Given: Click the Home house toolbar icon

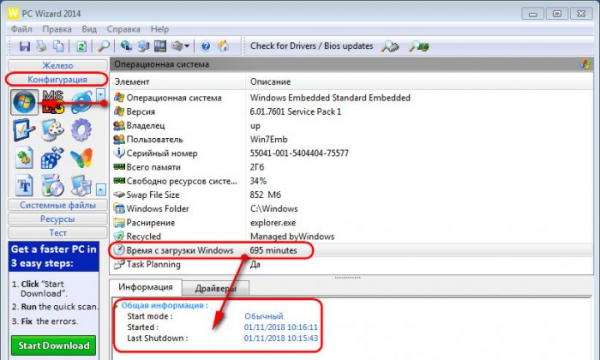Looking at the screenshot, I should [223, 46].
